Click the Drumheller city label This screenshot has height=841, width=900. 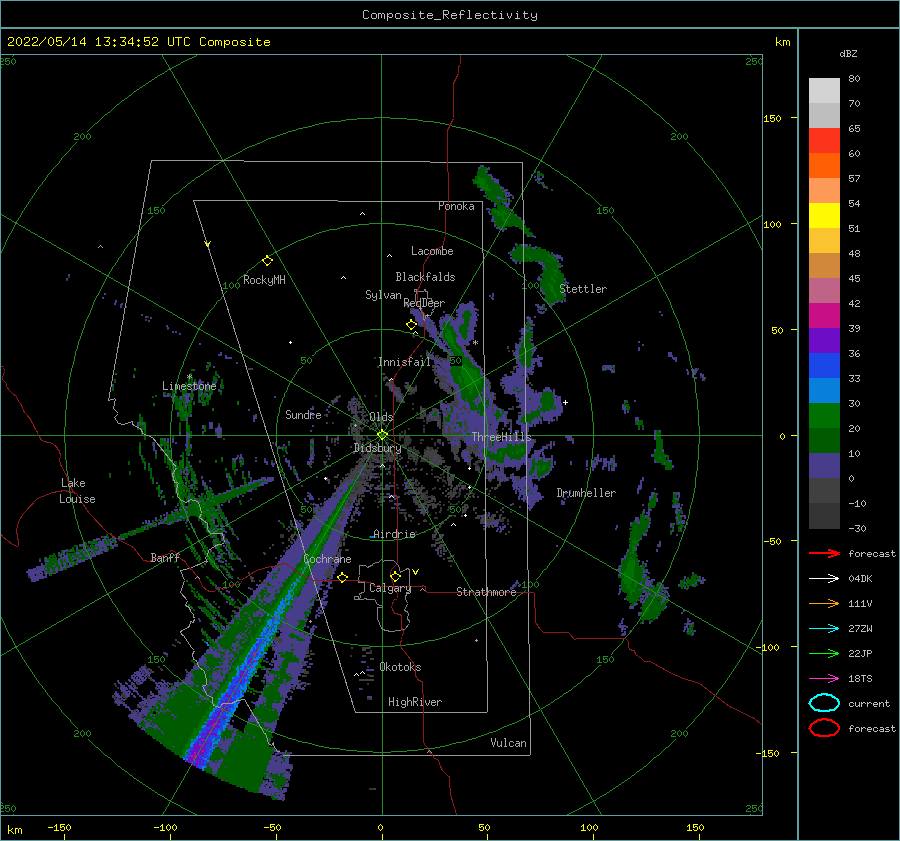[586, 493]
